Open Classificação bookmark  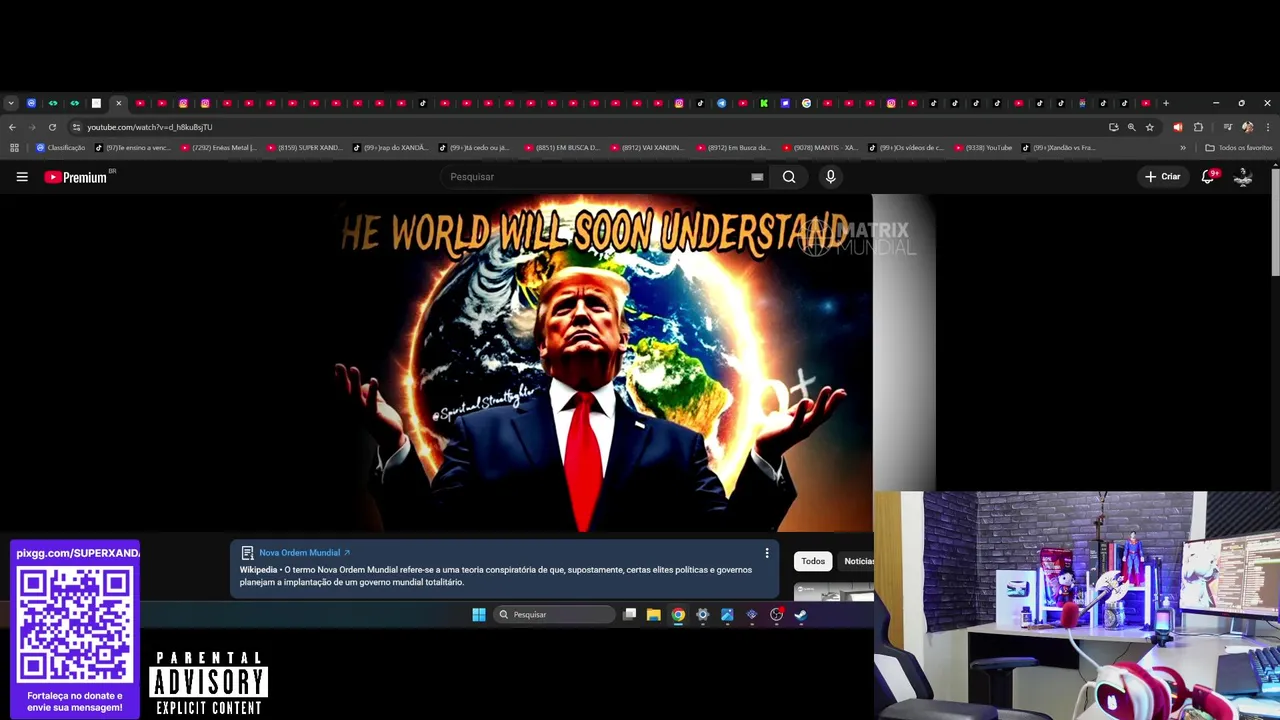(61, 148)
